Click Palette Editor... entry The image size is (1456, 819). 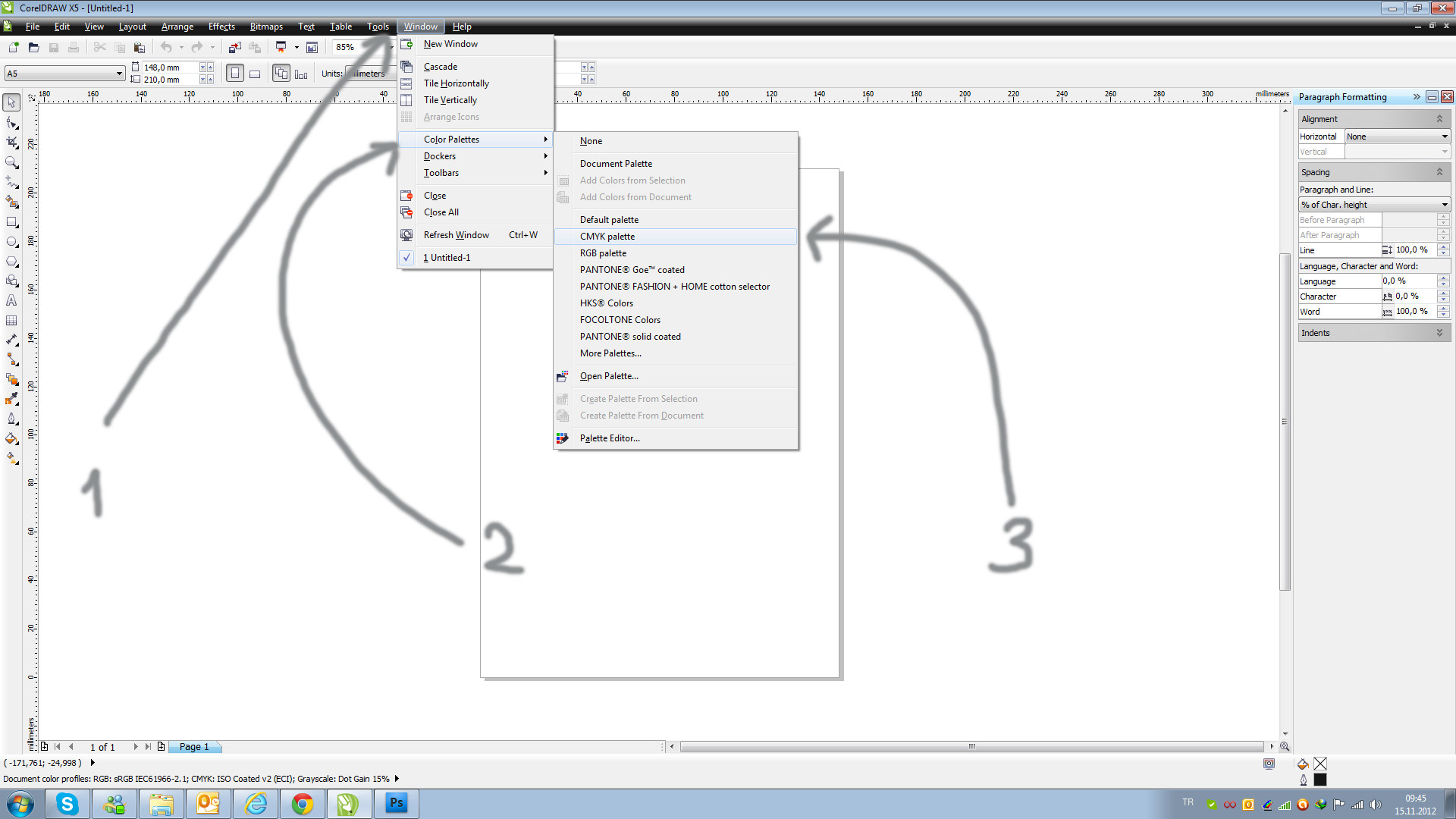(x=610, y=438)
